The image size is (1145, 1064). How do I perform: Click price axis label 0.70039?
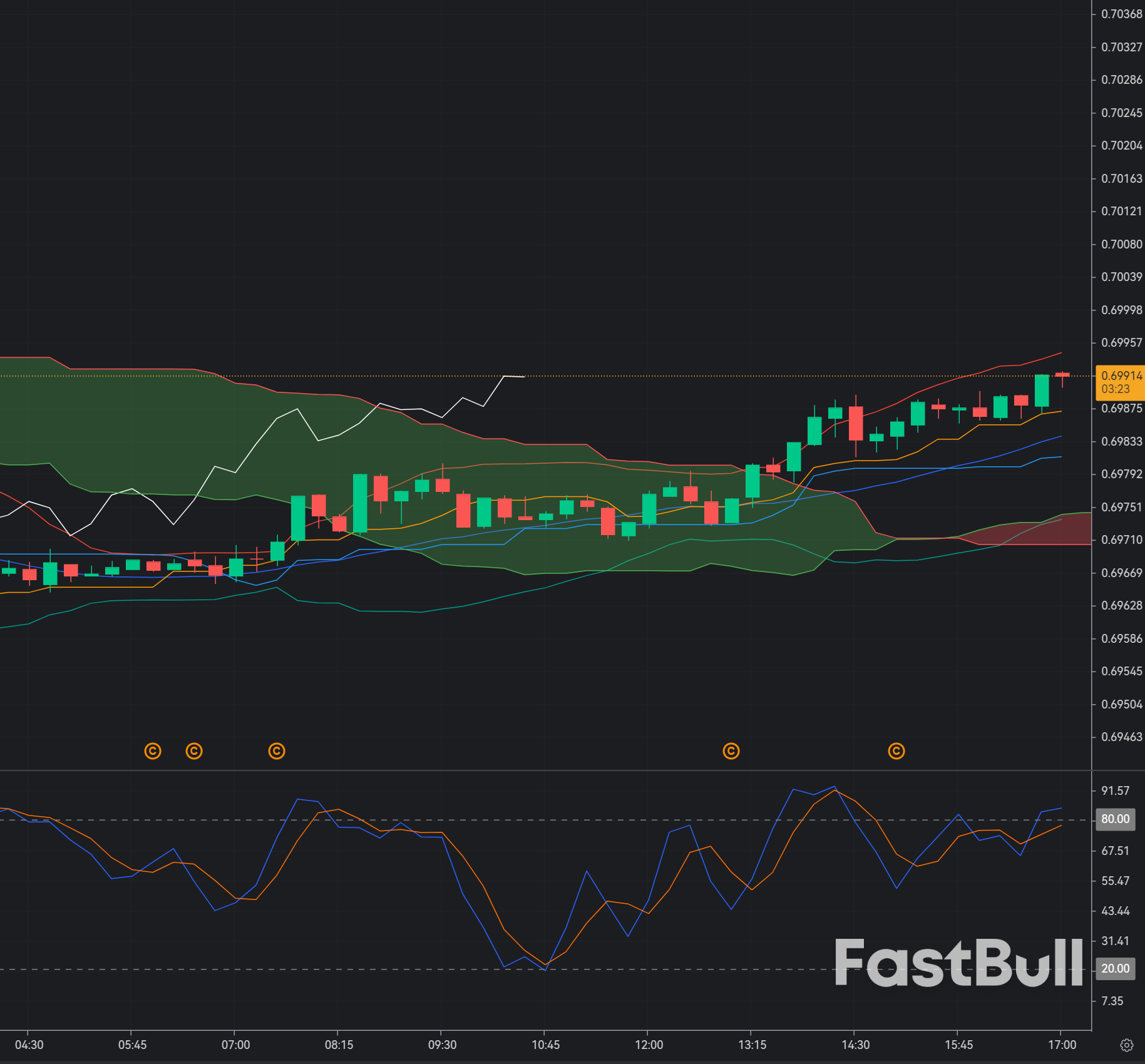click(x=1121, y=277)
